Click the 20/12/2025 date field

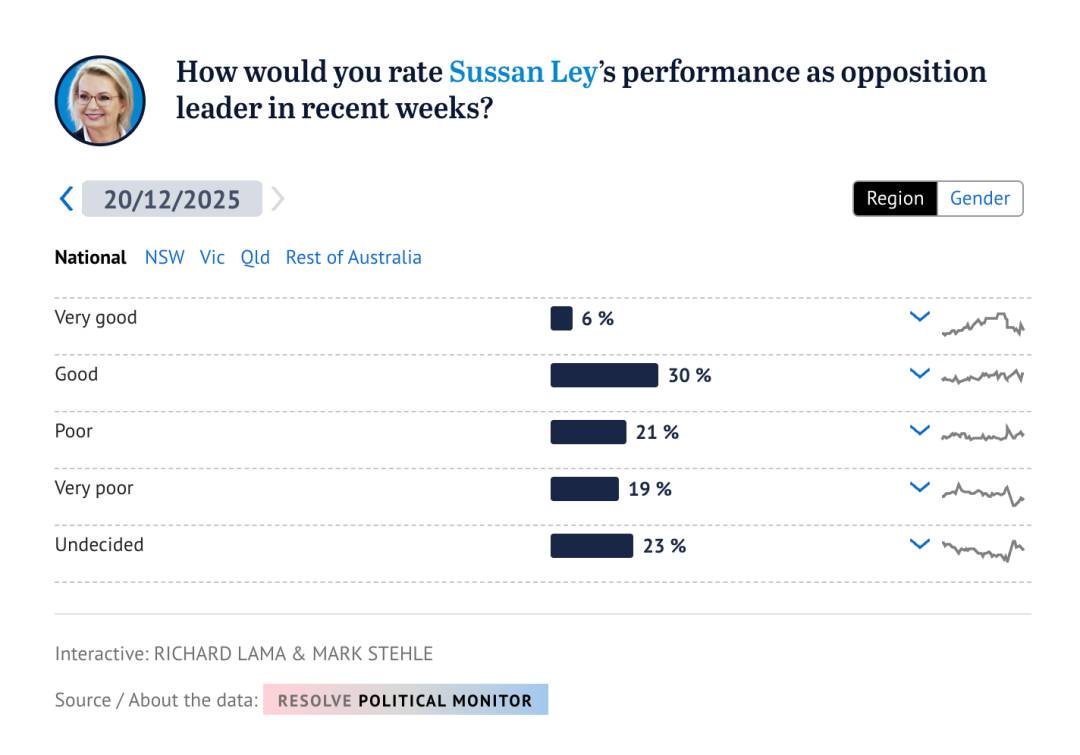[x=172, y=199]
